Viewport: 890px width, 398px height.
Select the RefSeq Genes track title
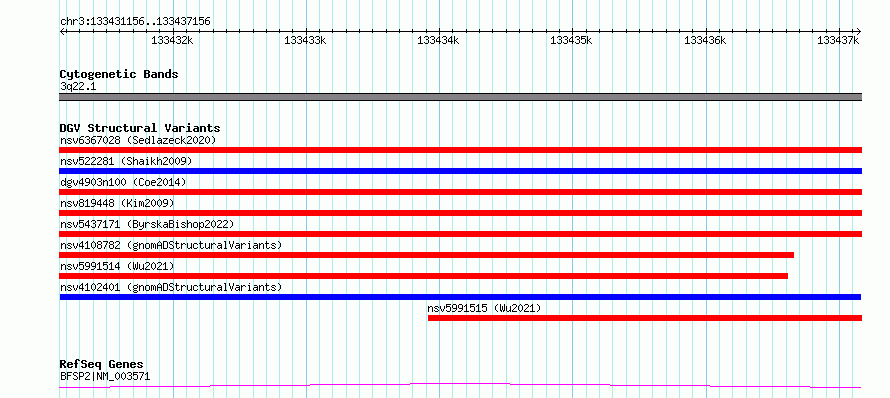(102, 365)
